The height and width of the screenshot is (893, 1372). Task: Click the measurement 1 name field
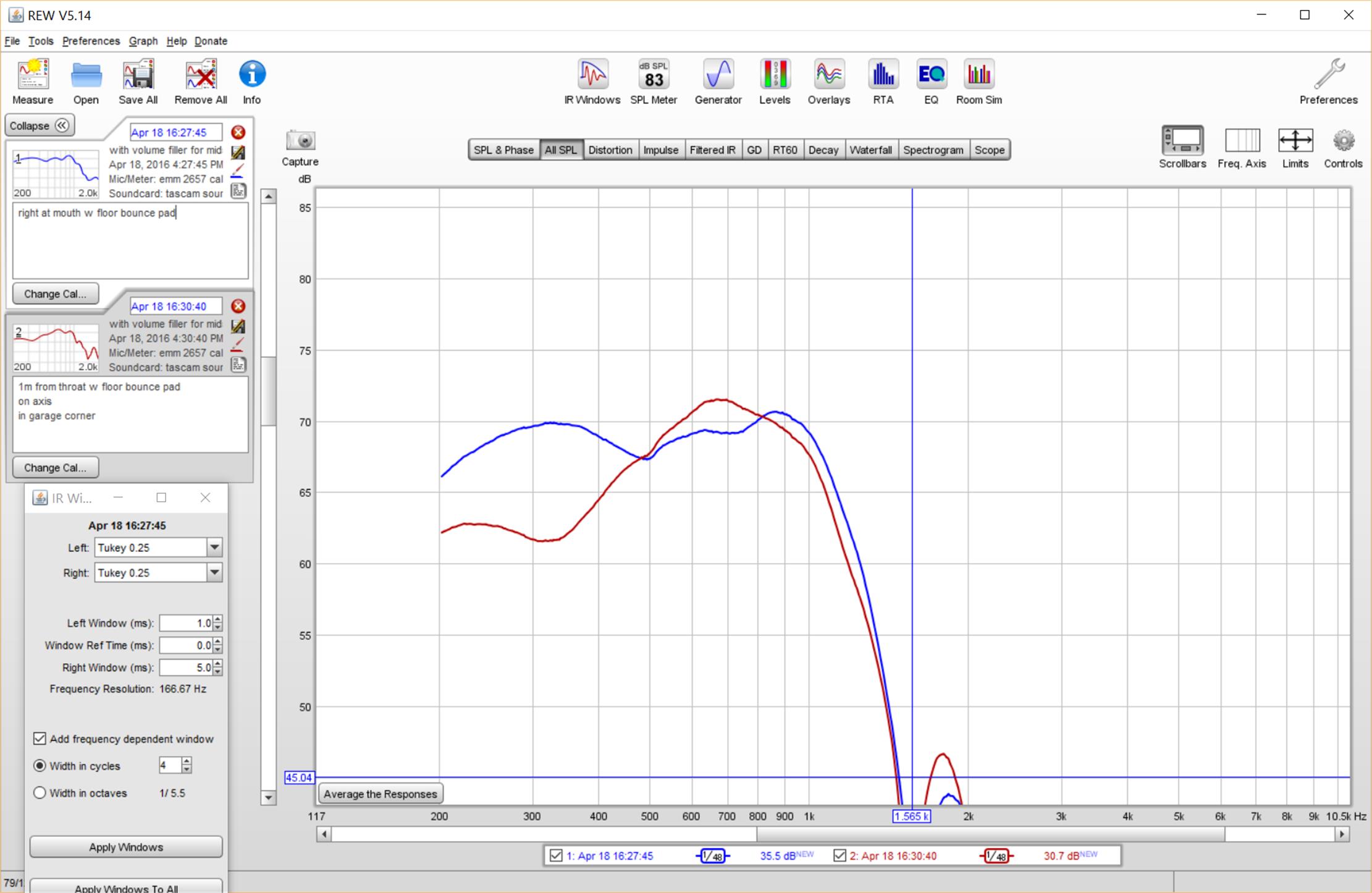[176, 132]
